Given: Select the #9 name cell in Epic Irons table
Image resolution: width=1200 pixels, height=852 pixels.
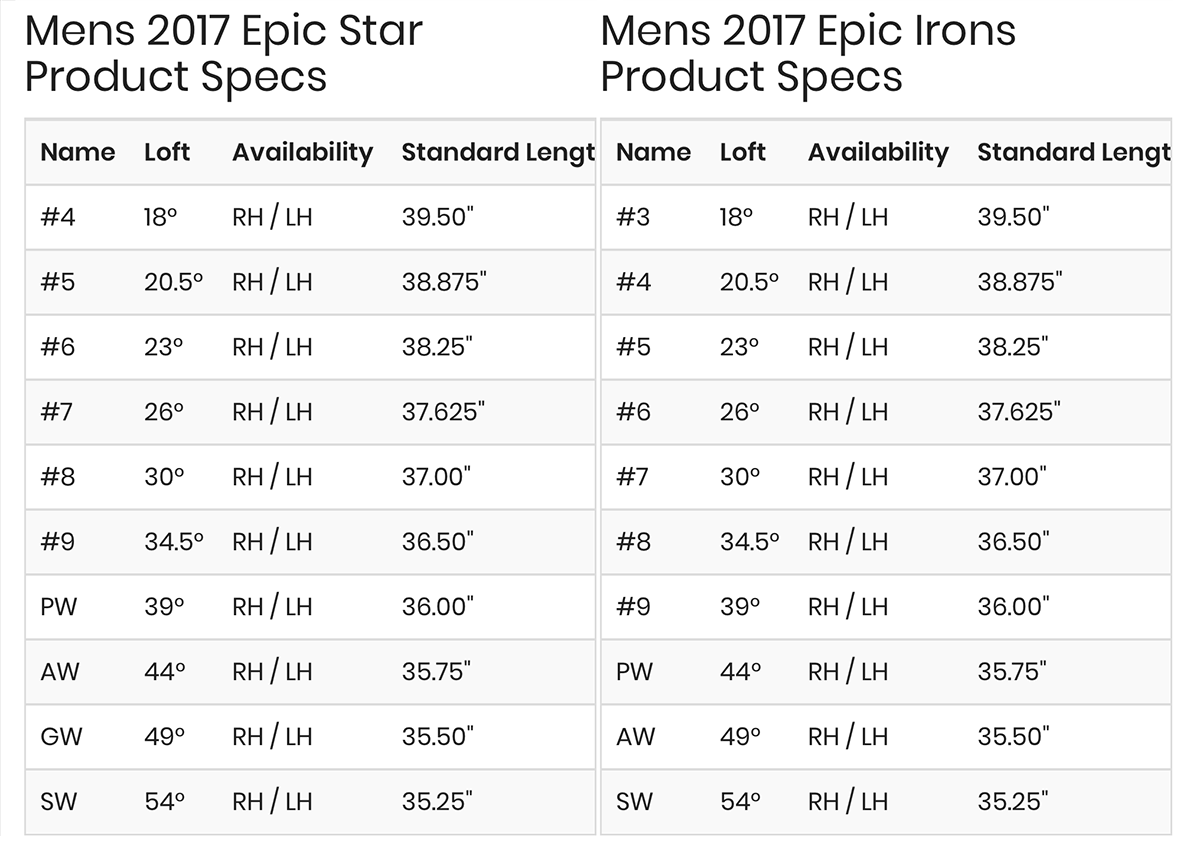Looking at the screenshot, I should [633, 607].
